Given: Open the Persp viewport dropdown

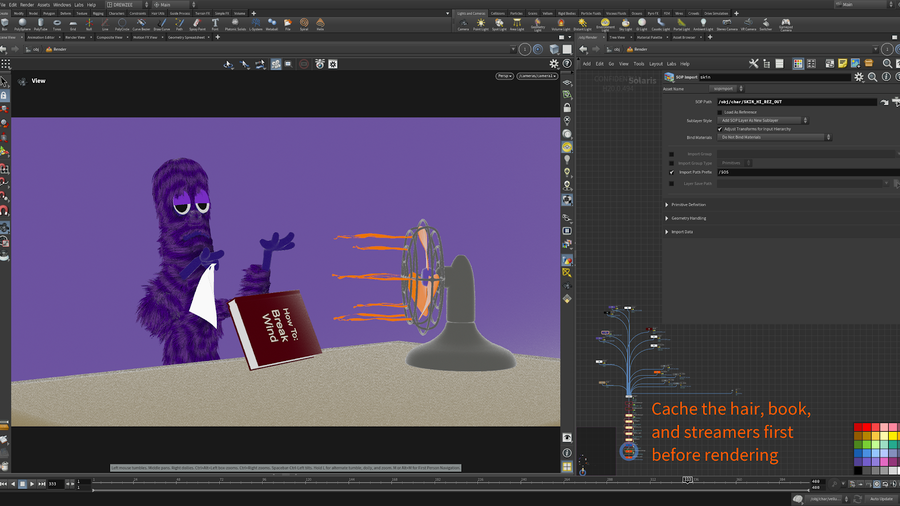Looking at the screenshot, I should tap(505, 76).
